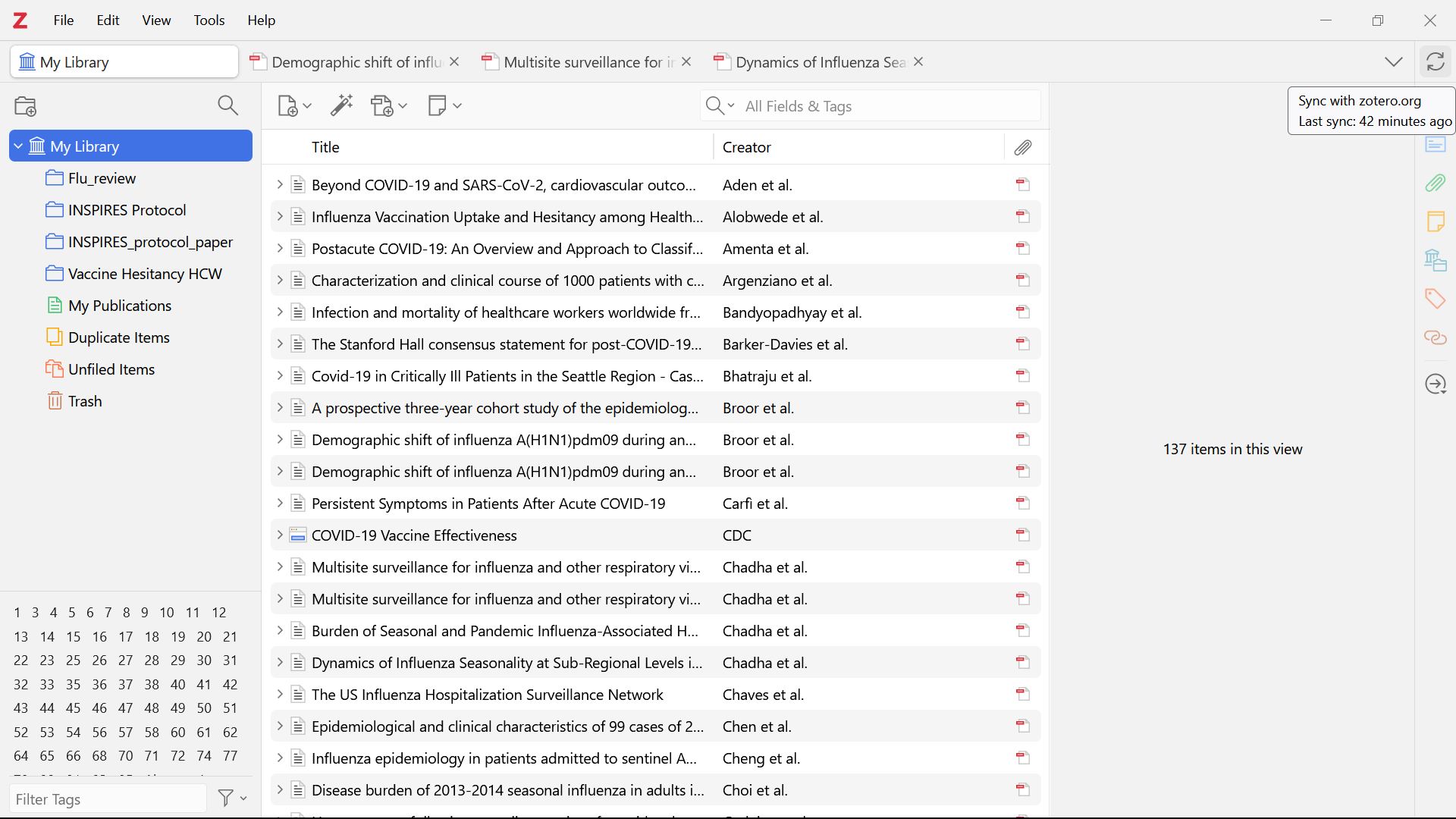1456x819 pixels.
Task: Open the New Item dropdown
Action: (294, 106)
